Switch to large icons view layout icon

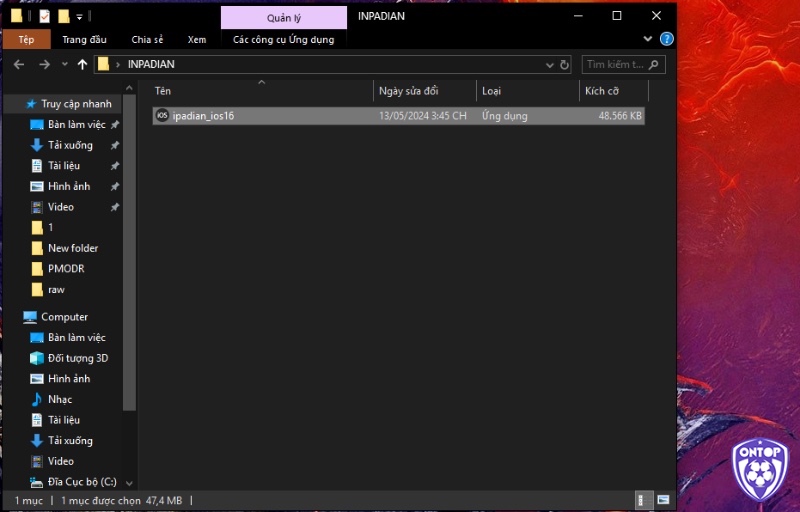coord(663,500)
